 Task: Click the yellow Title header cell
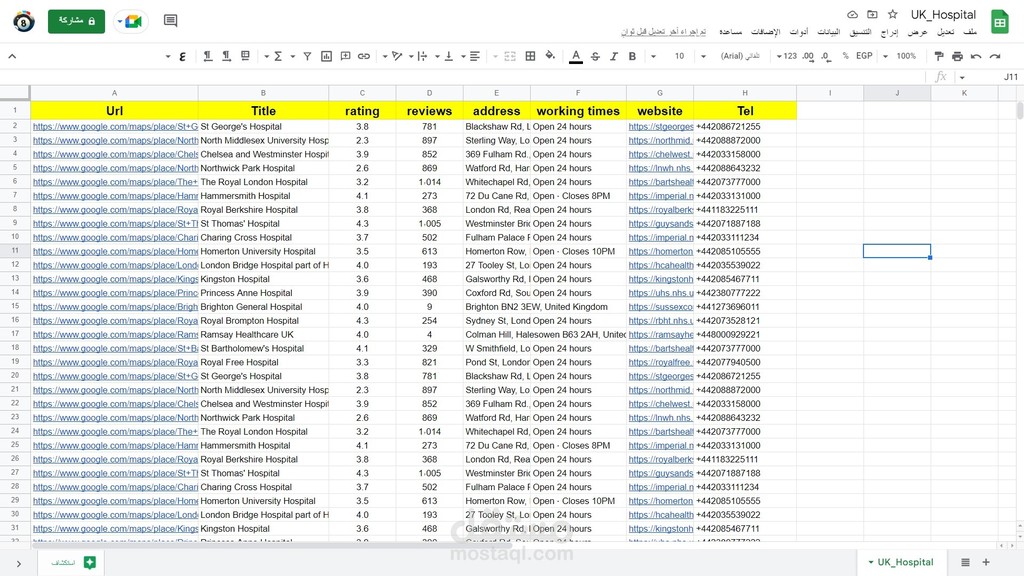pos(263,111)
